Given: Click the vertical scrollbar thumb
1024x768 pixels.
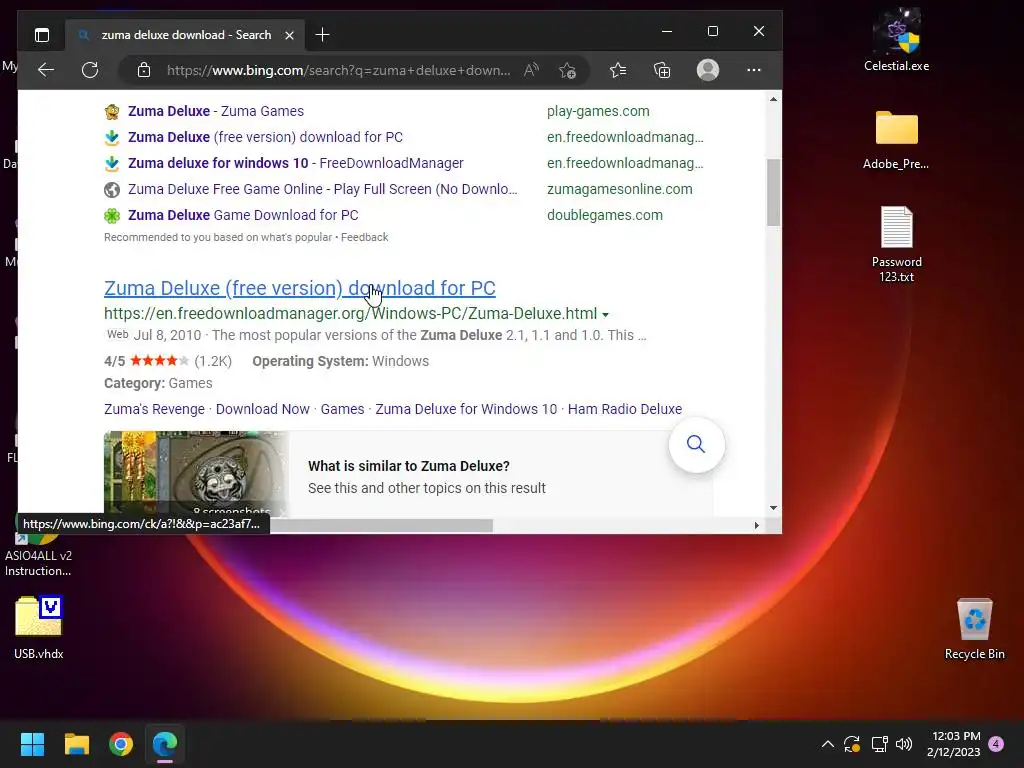Looking at the screenshot, I should tap(773, 192).
